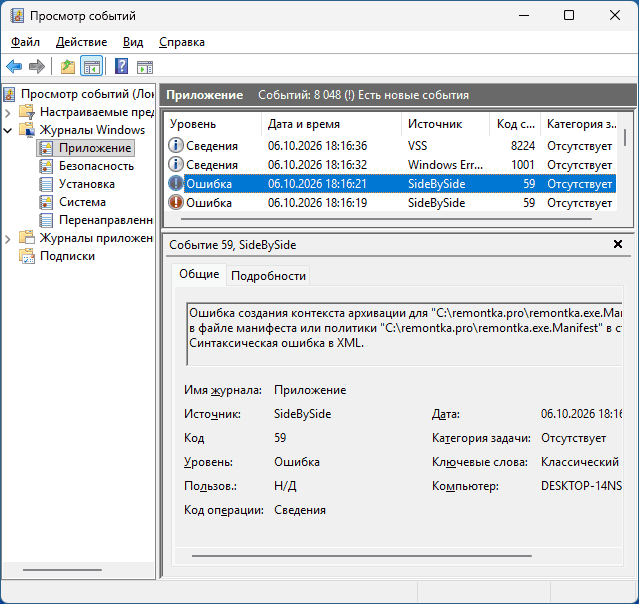Open help via the question mark icon
The image size is (639, 604).
[121, 66]
